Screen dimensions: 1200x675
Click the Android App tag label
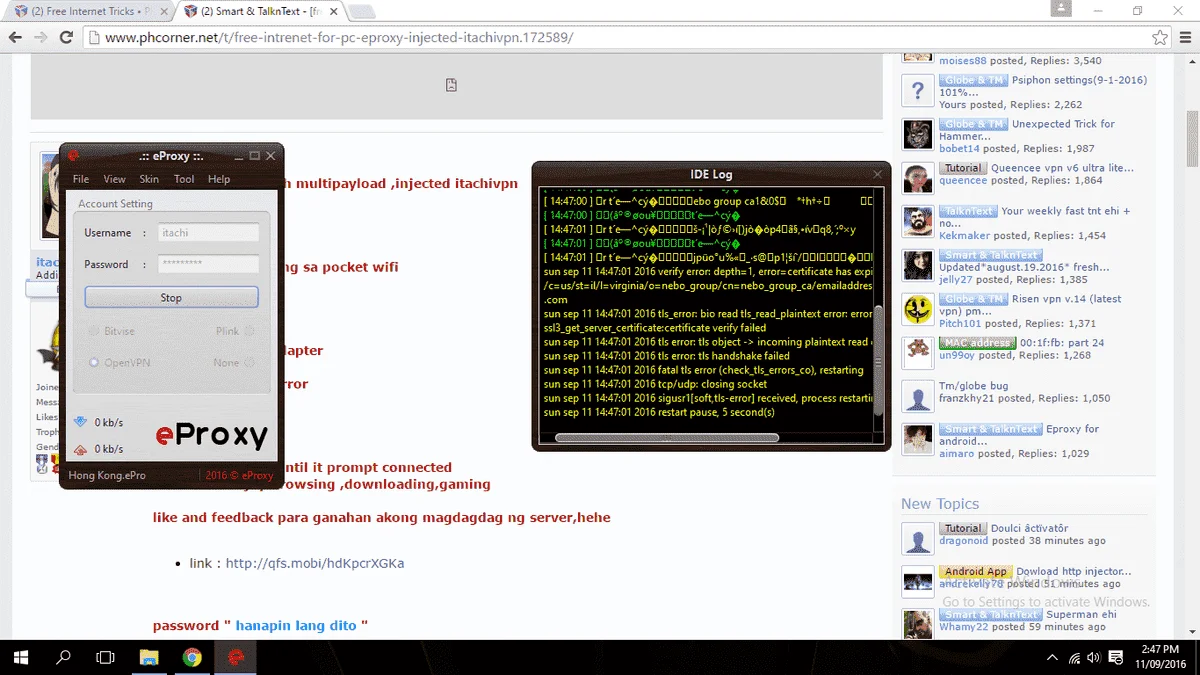tap(975, 572)
